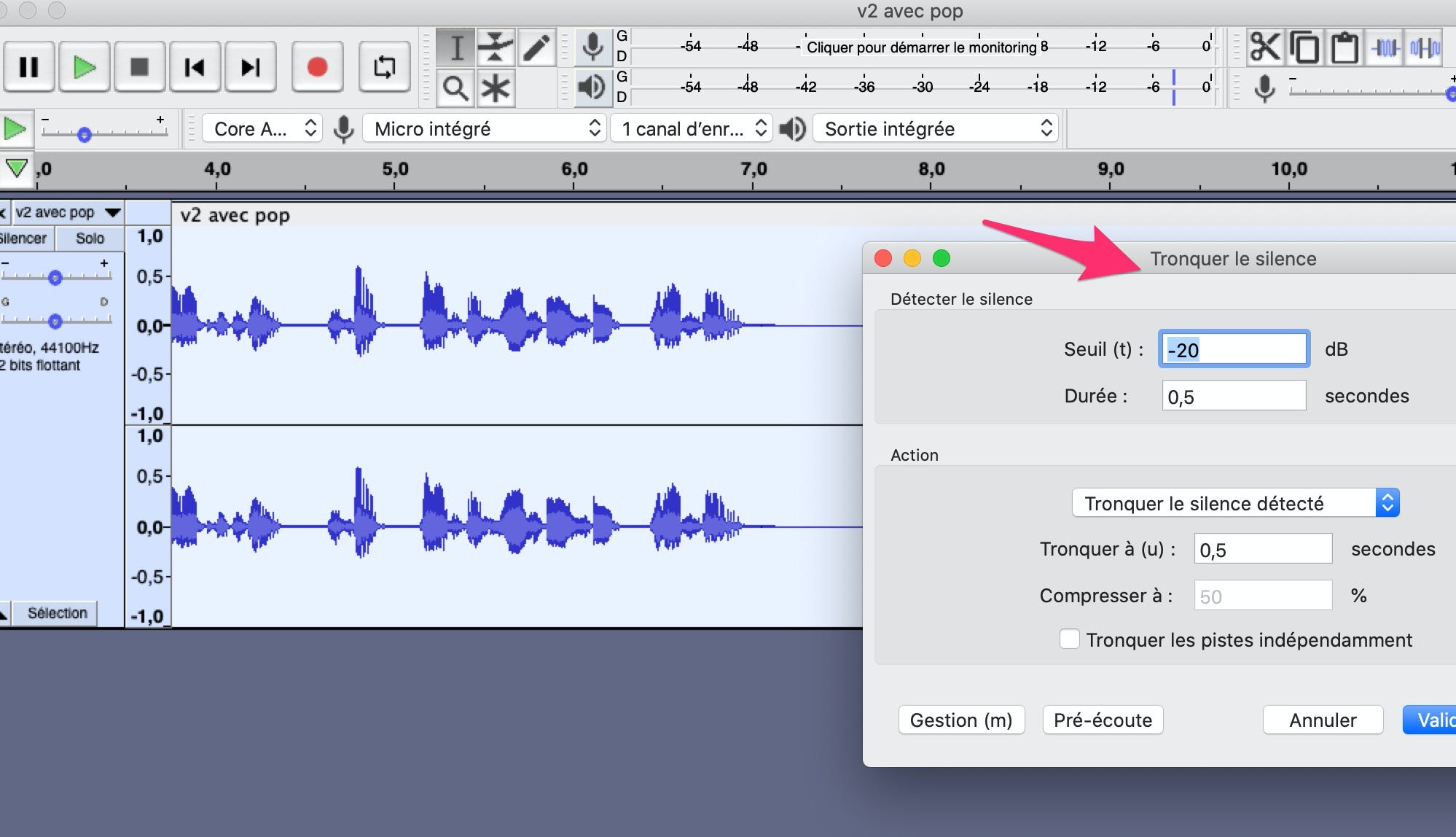Click the Paste clipboard icon

click(1345, 47)
